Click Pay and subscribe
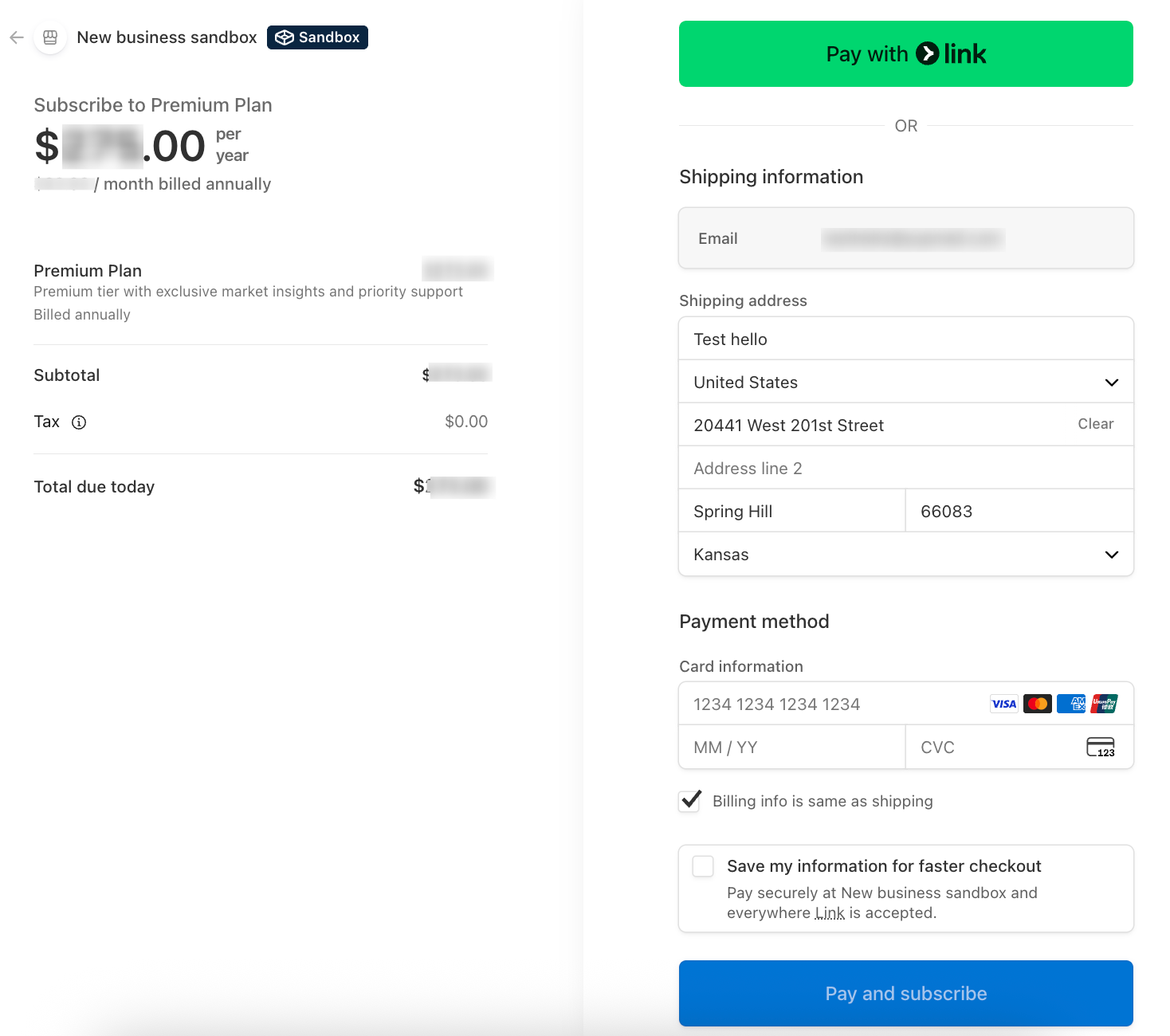The image size is (1170, 1036). tap(905, 993)
